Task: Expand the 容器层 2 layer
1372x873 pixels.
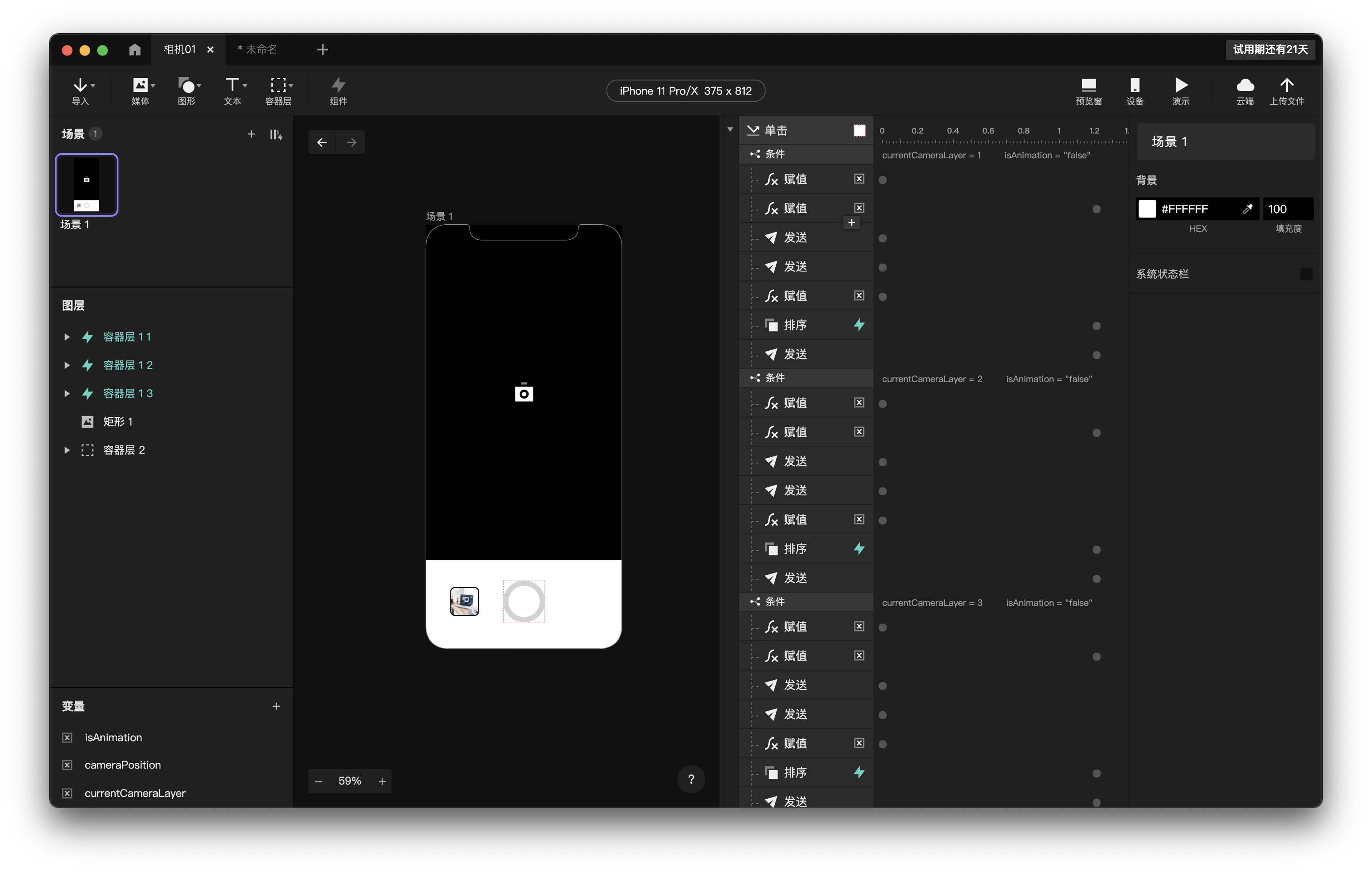Action: click(x=67, y=450)
